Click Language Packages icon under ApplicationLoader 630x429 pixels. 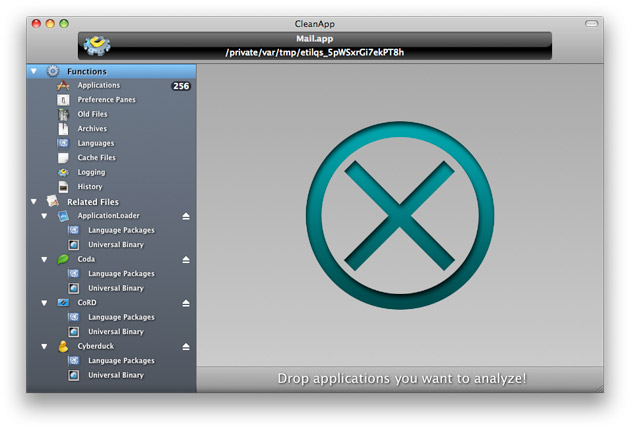[74, 230]
